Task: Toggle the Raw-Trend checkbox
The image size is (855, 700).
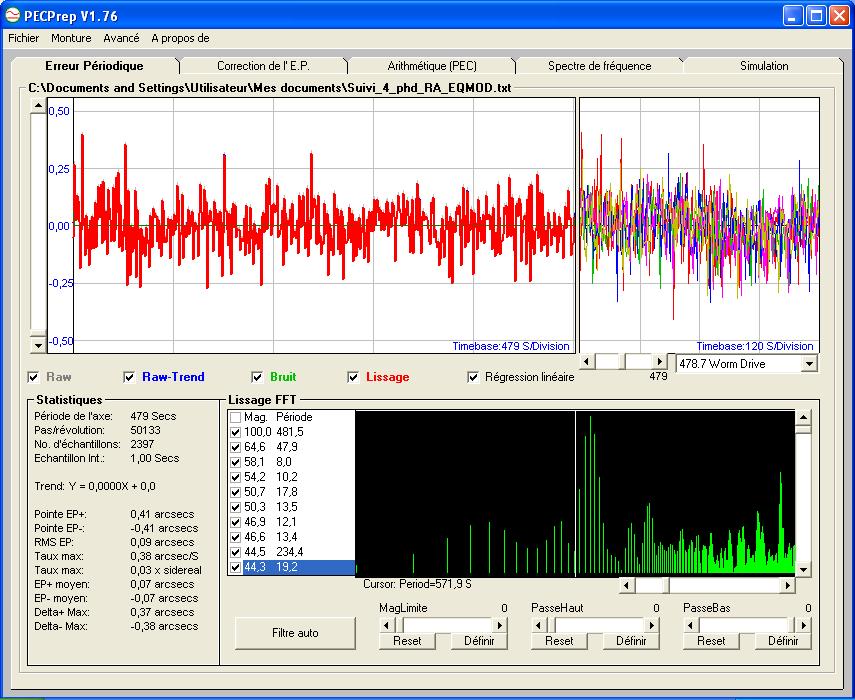Action: (x=129, y=377)
